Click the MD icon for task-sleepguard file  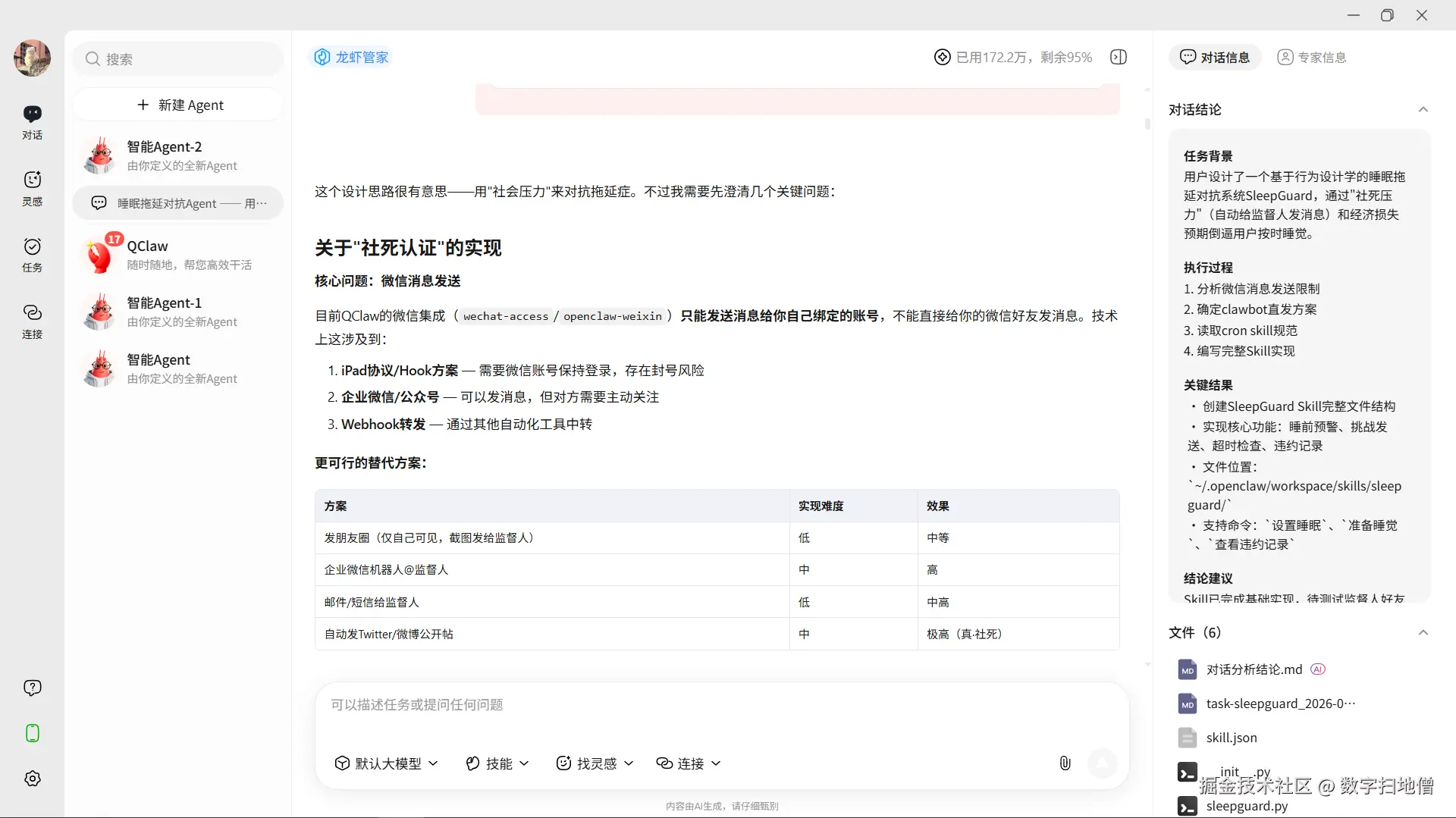click(x=1188, y=704)
